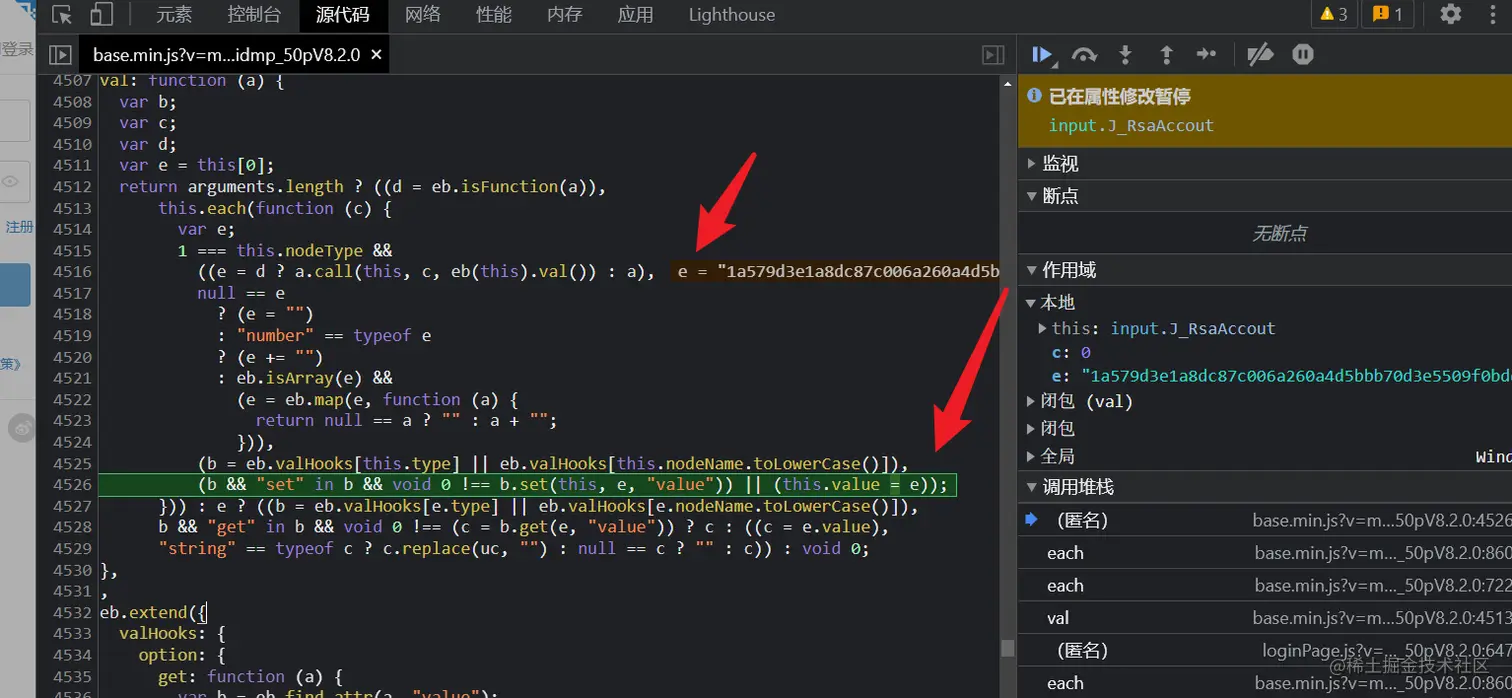
Task: Step out of current function
Action: (1166, 55)
